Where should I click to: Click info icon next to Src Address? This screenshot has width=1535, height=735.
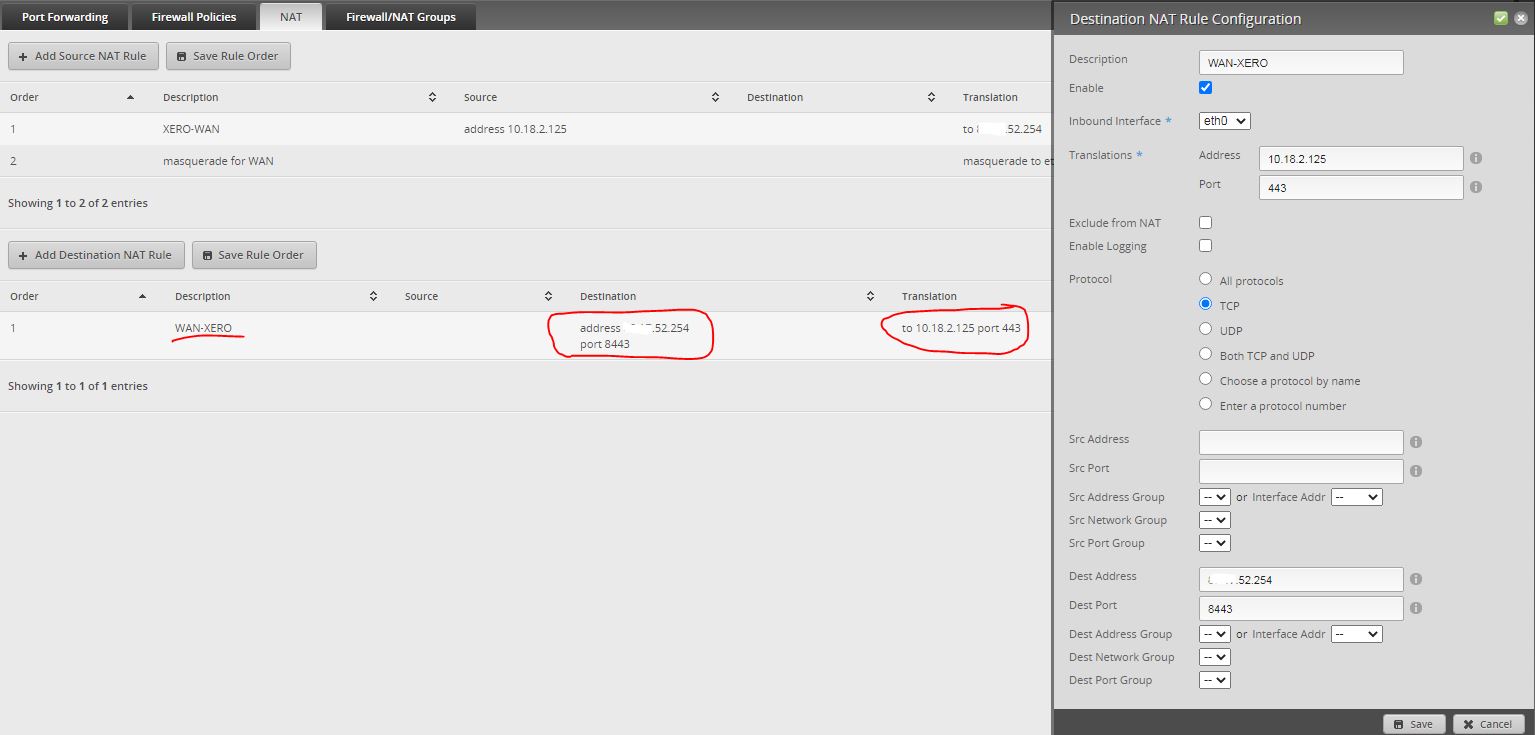1416,442
